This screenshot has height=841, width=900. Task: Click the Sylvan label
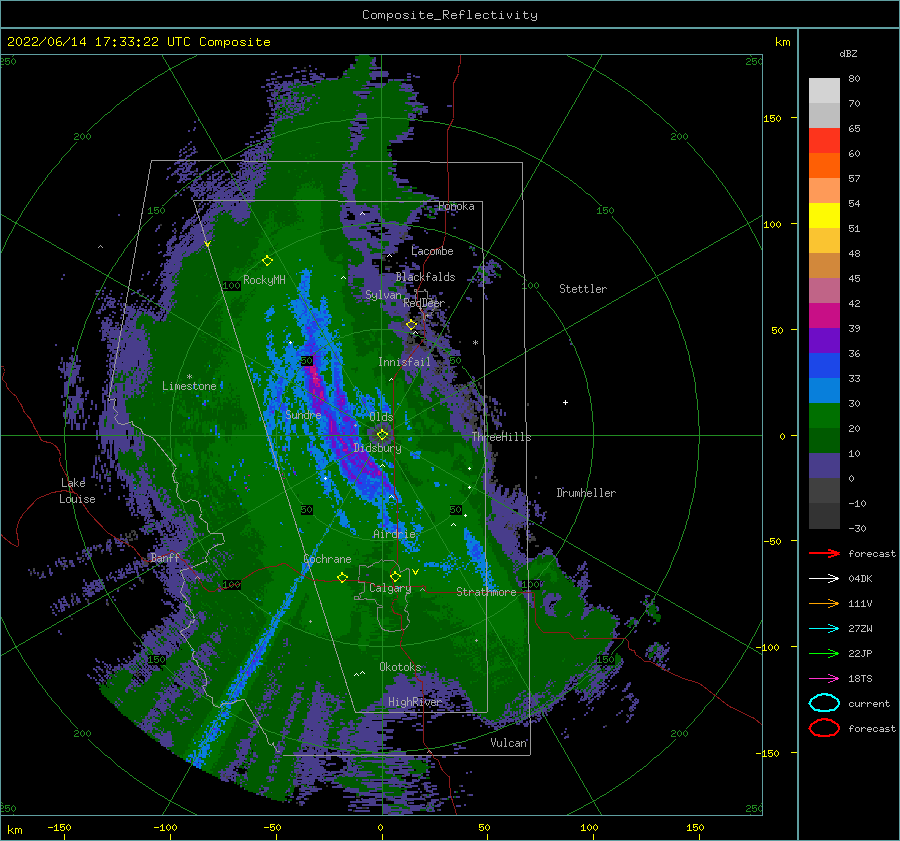383,295
